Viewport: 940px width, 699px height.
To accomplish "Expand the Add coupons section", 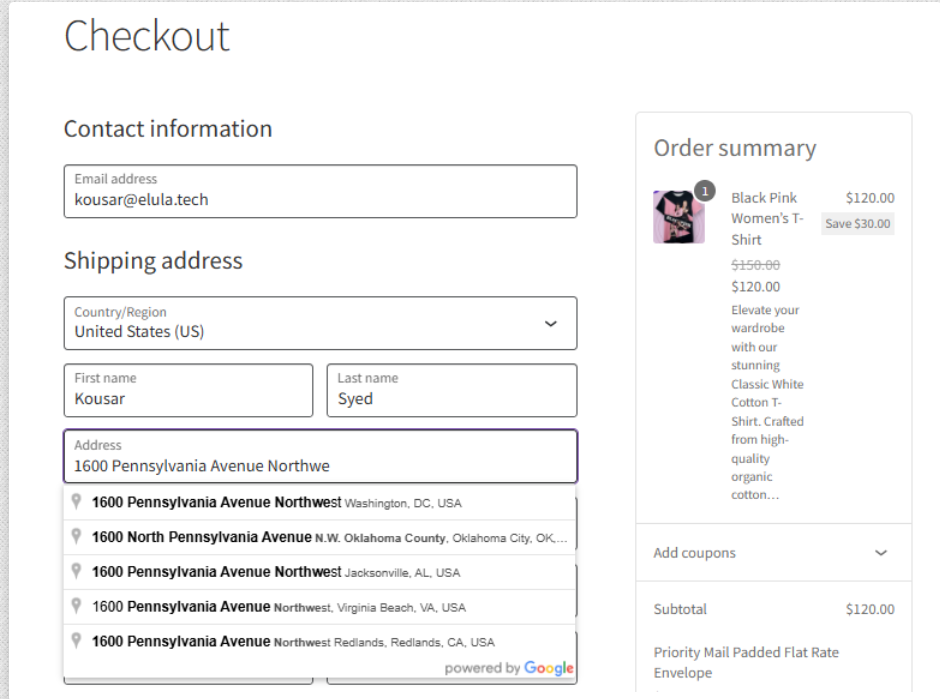I will point(773,553).
